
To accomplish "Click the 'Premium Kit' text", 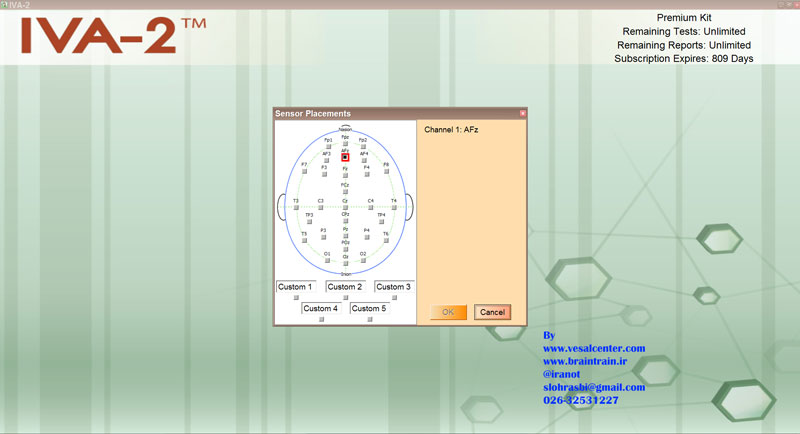I will (x=684, y=18).
